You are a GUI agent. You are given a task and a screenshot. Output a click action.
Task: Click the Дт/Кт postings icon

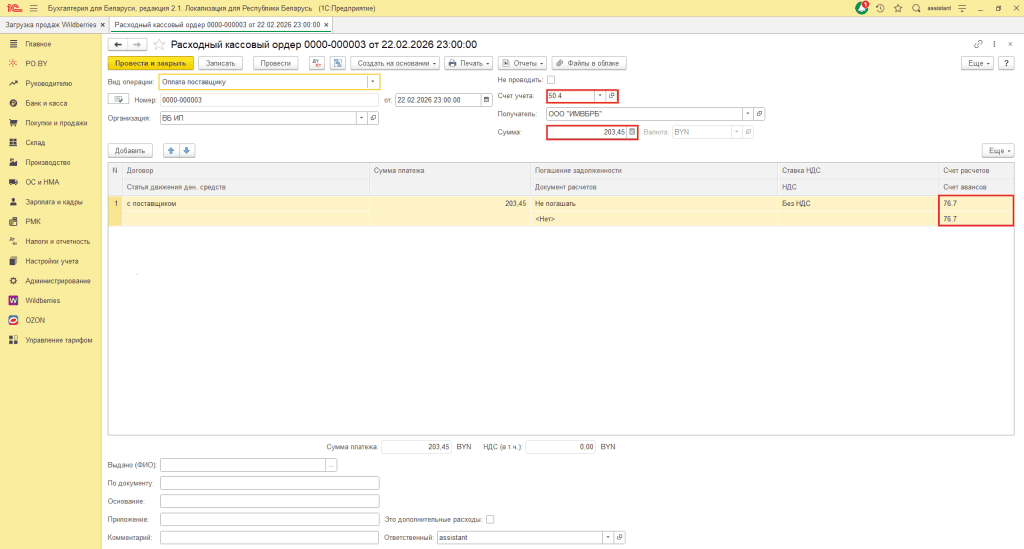(x=317, y=63)
